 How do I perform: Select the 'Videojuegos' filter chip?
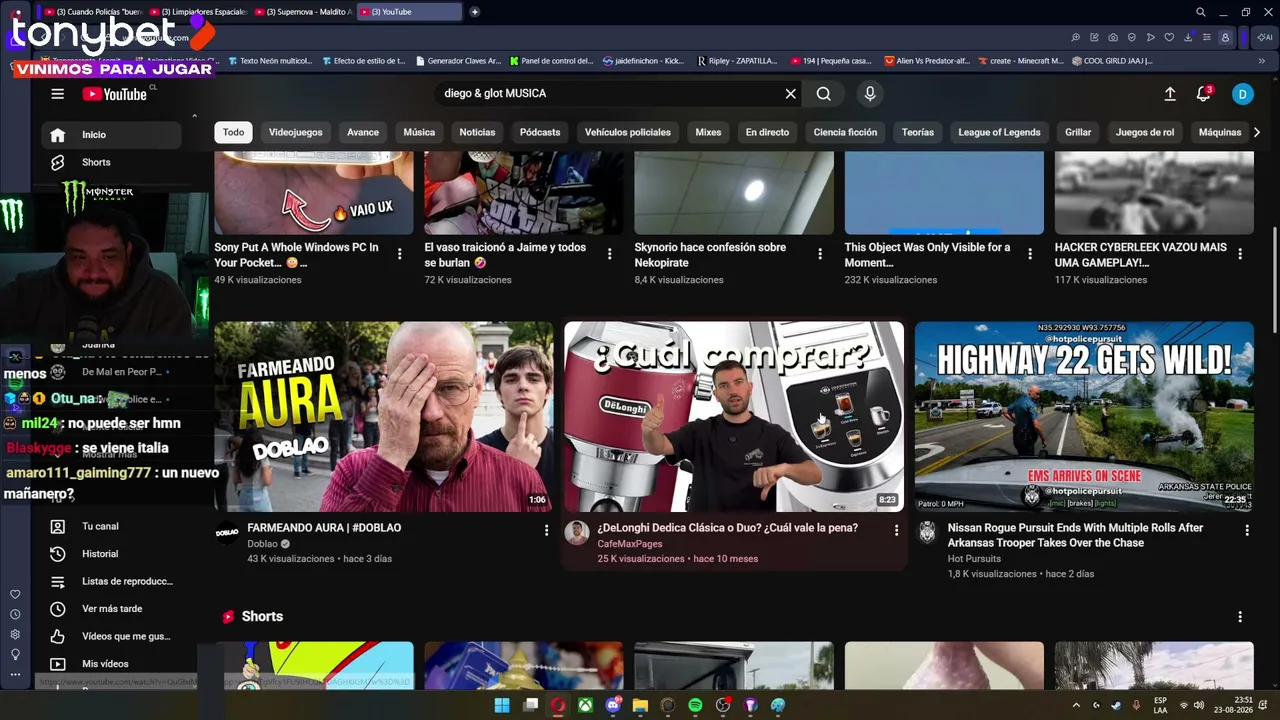coord(295,132)
